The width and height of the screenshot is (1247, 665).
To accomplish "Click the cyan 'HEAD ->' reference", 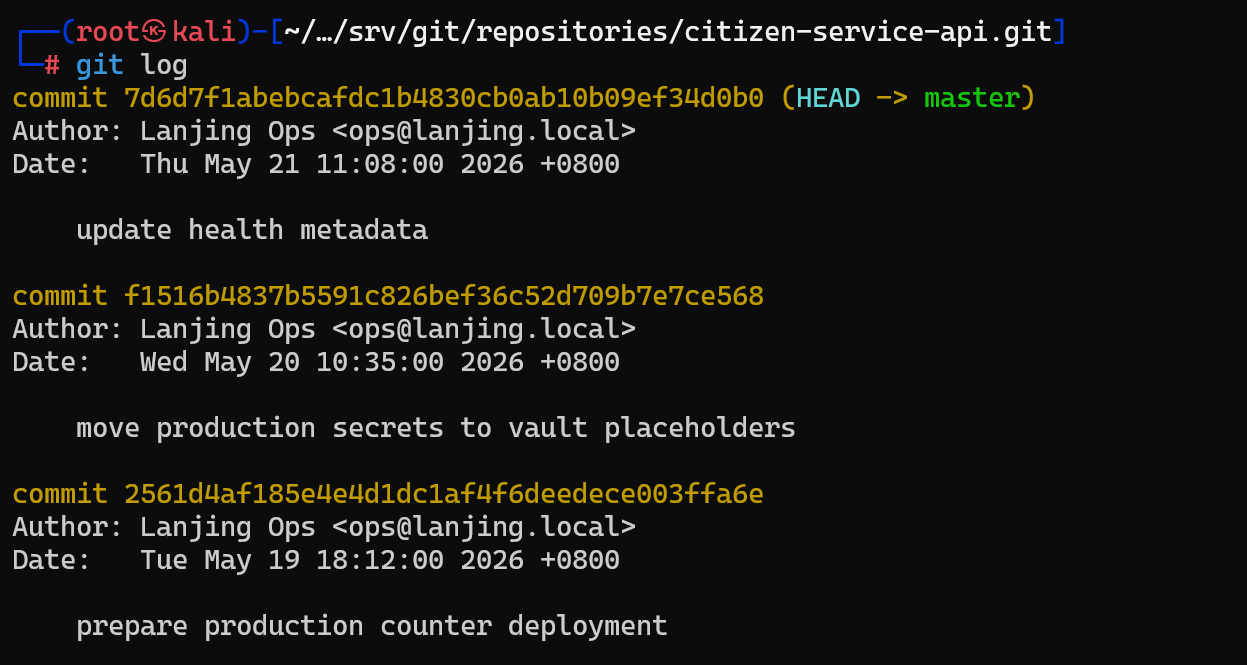I will point(852,98).
